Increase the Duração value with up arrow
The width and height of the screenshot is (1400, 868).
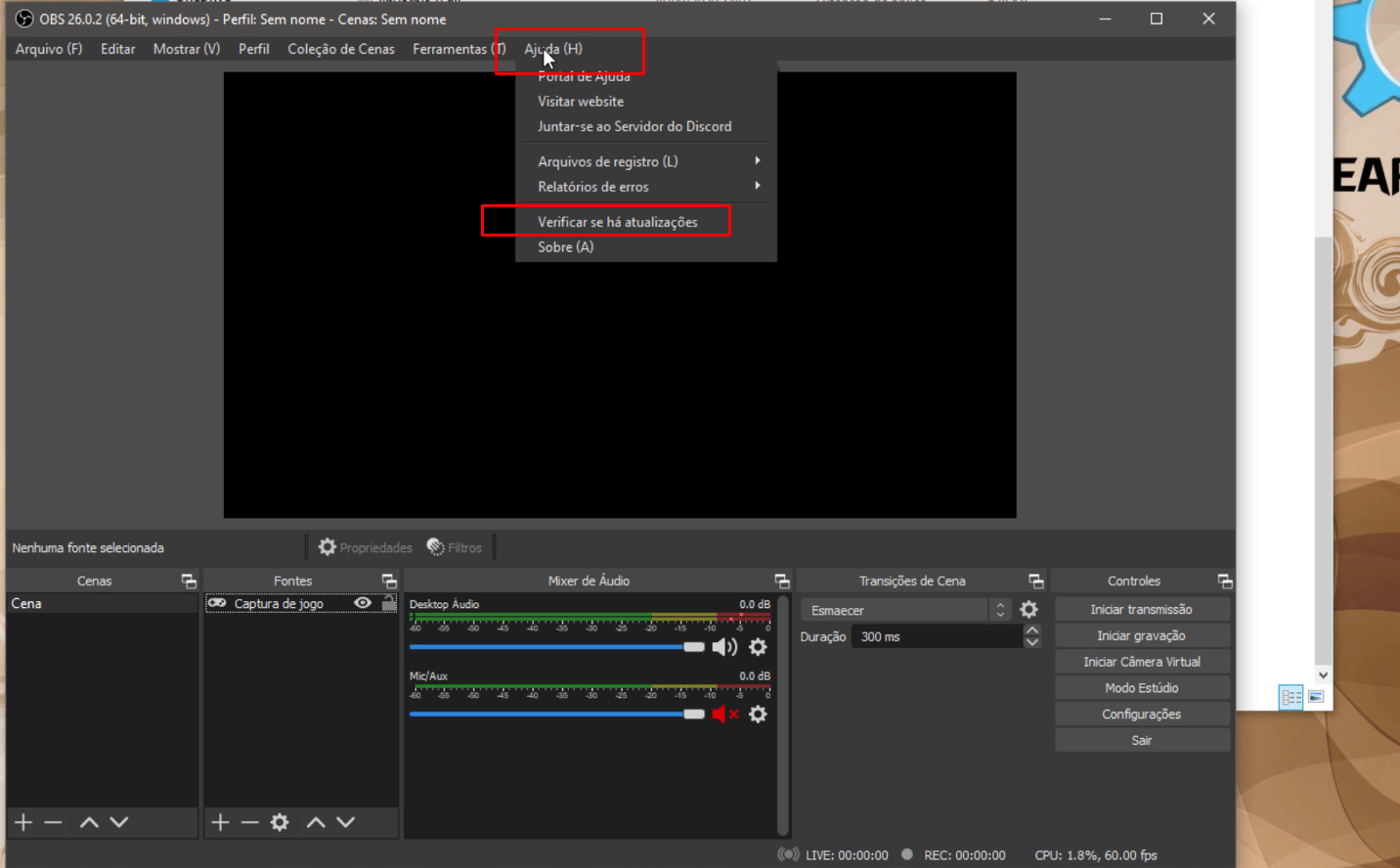[x=1032, y=630]
